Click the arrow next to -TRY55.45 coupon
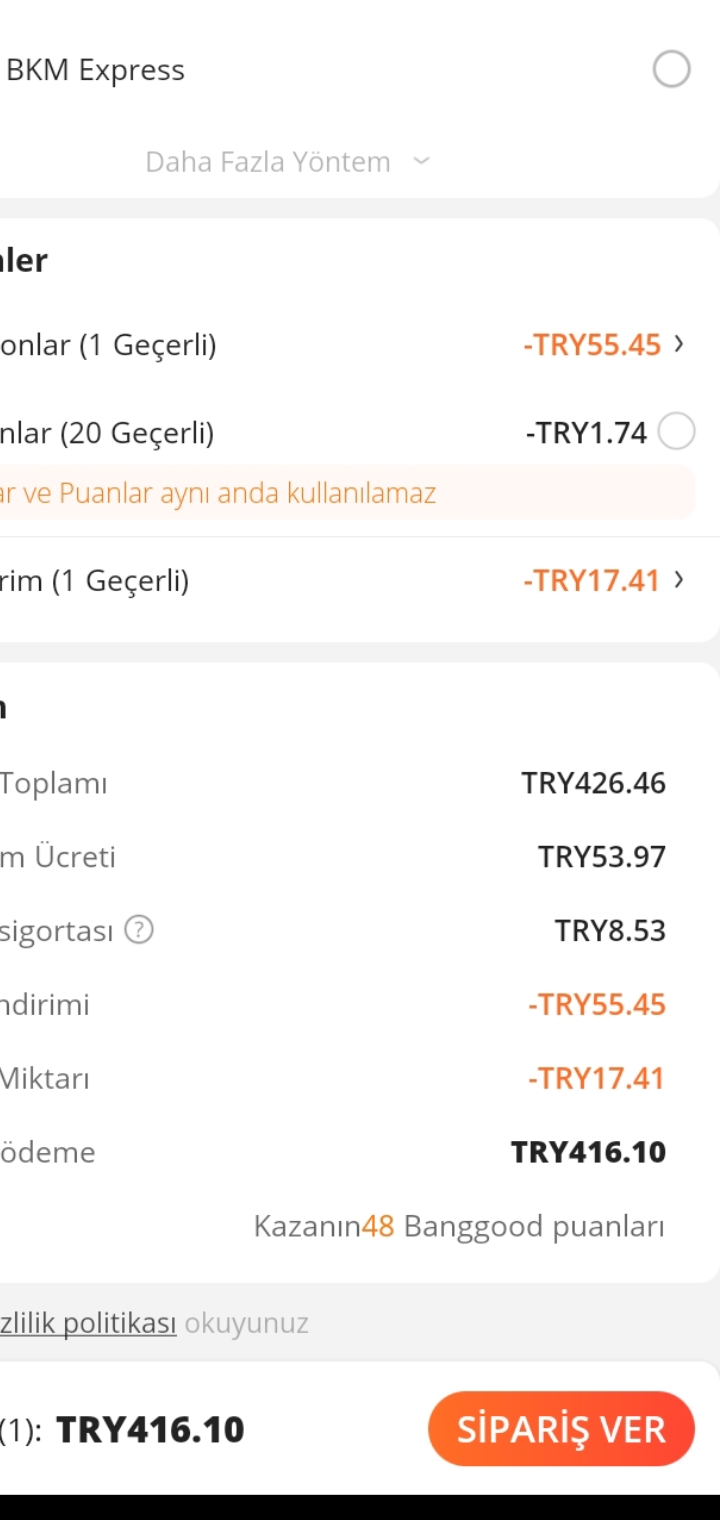Image resolution: width=720 pixels, height=1520 pixels. click(x=680, y=344)
